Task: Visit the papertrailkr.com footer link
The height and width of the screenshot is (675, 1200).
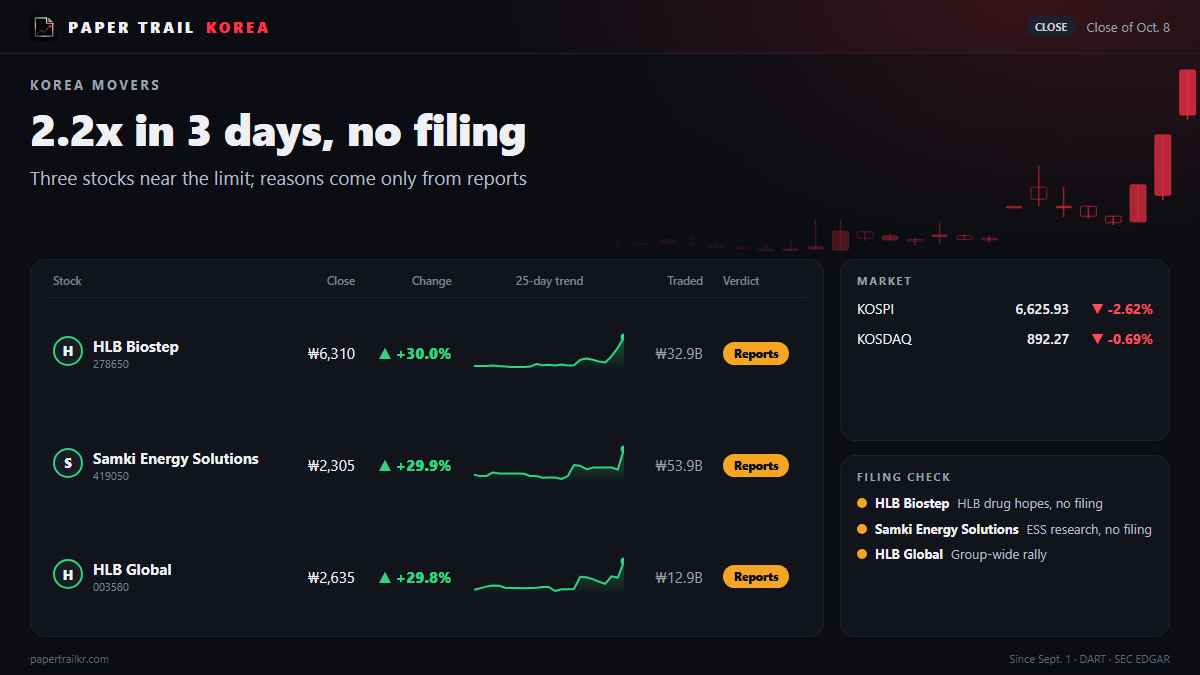Action: 69,659
